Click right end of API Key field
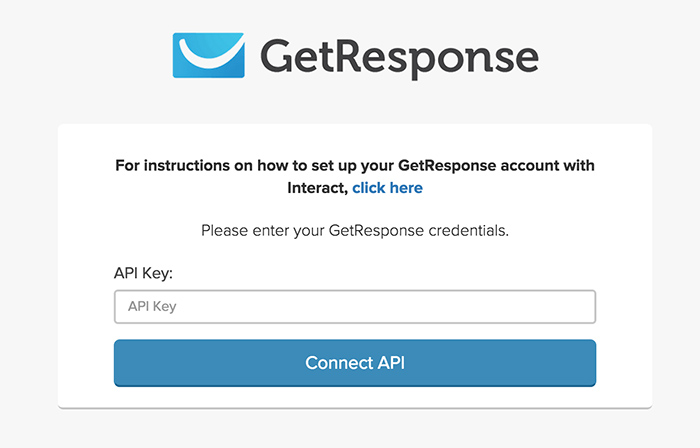The image size is (700, 448). pos(580,307)
